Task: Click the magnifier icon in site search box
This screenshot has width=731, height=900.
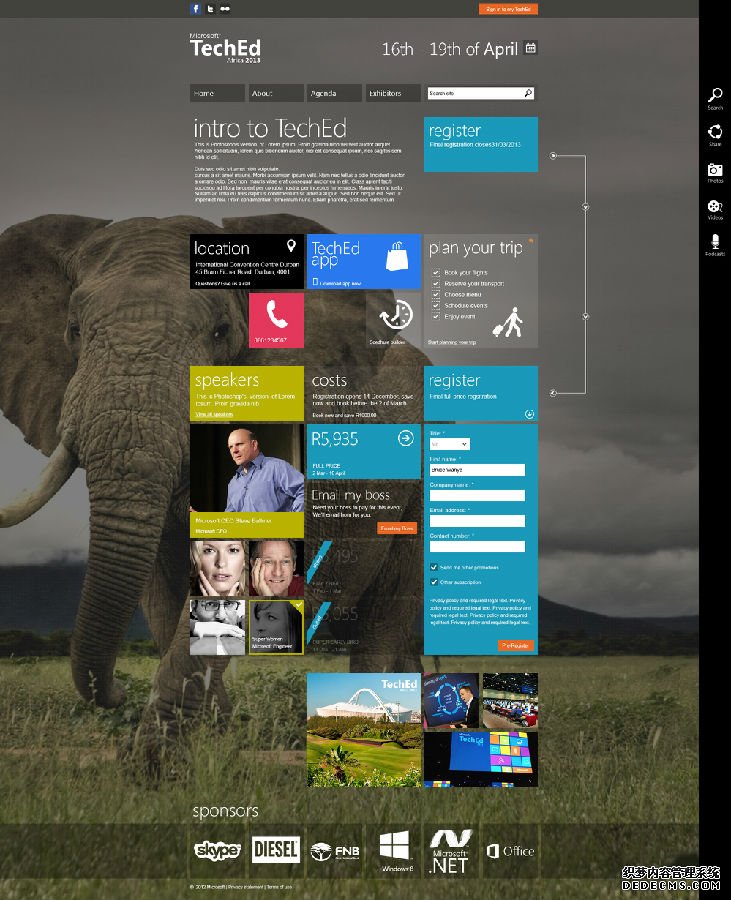Action: pos(528,92)
